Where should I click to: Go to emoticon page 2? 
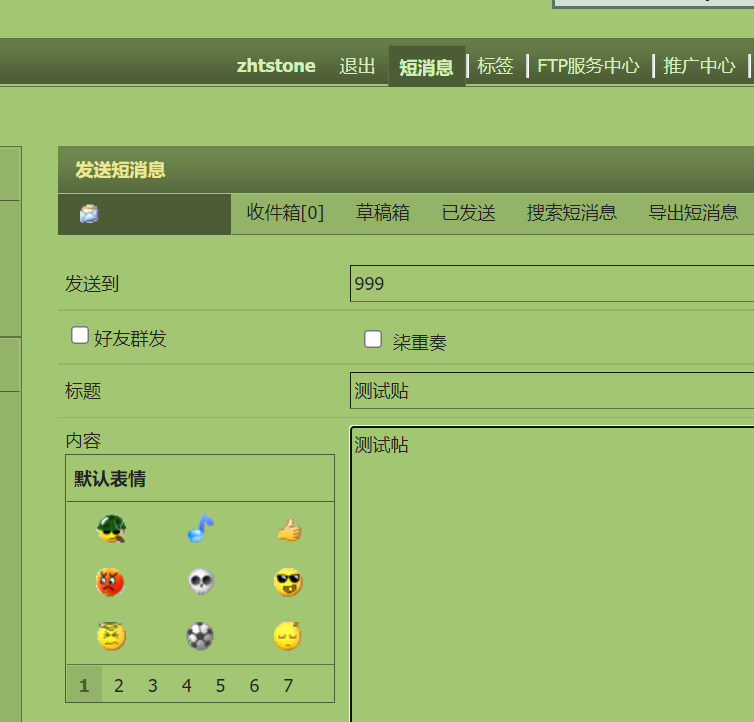tap(119, 685)
